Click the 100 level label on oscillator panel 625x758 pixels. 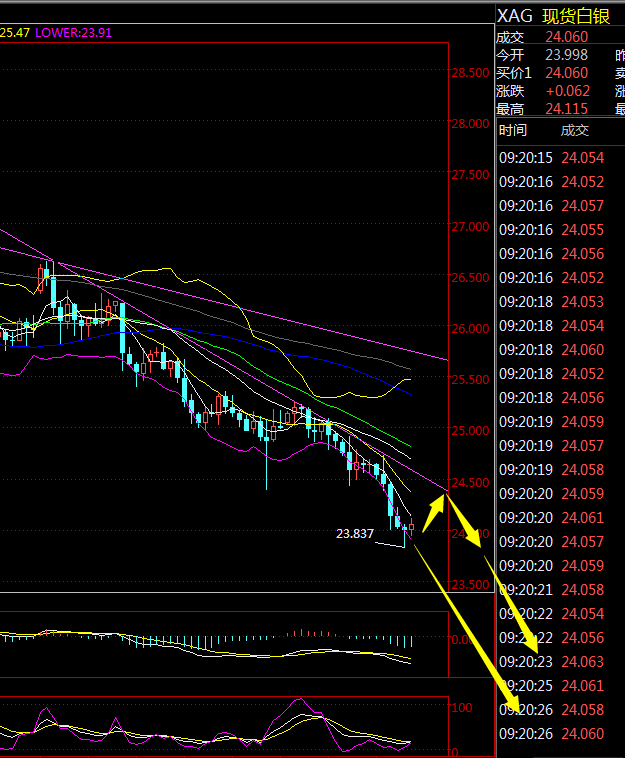click(462, 708)
